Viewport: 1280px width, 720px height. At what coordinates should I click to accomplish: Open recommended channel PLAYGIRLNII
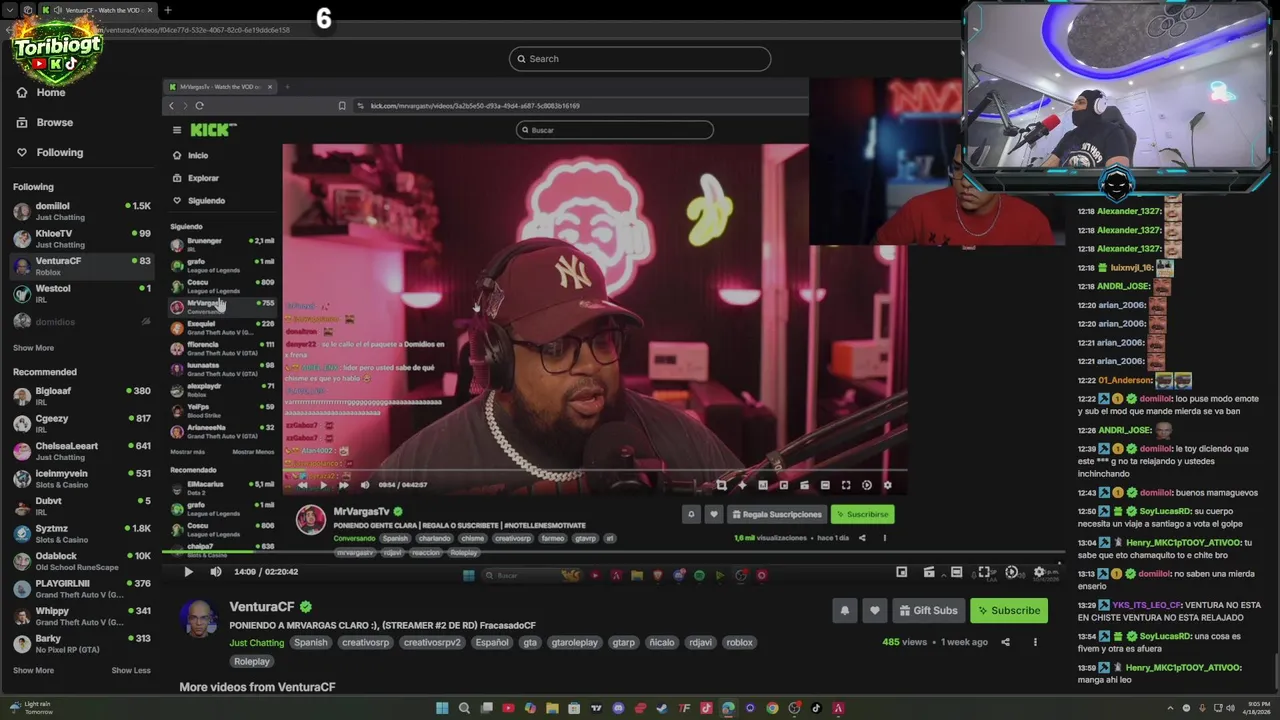pyautogui.click(x=81, y=589)
